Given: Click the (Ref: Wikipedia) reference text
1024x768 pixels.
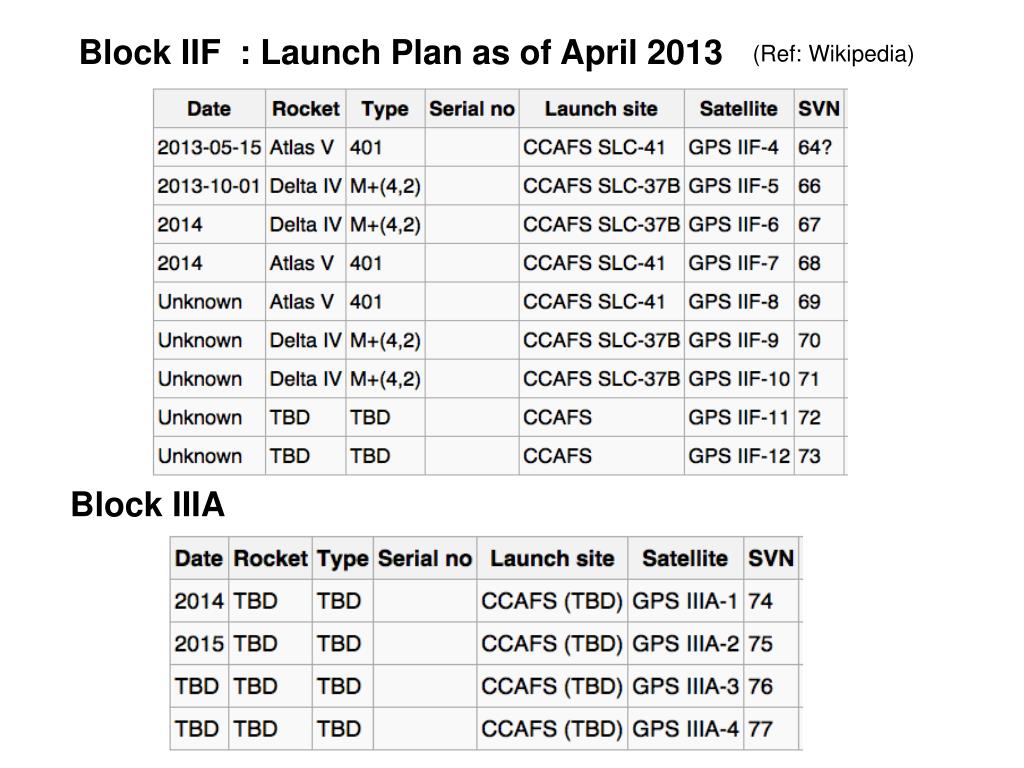Looking at the screenshot, I should (833, 54).
